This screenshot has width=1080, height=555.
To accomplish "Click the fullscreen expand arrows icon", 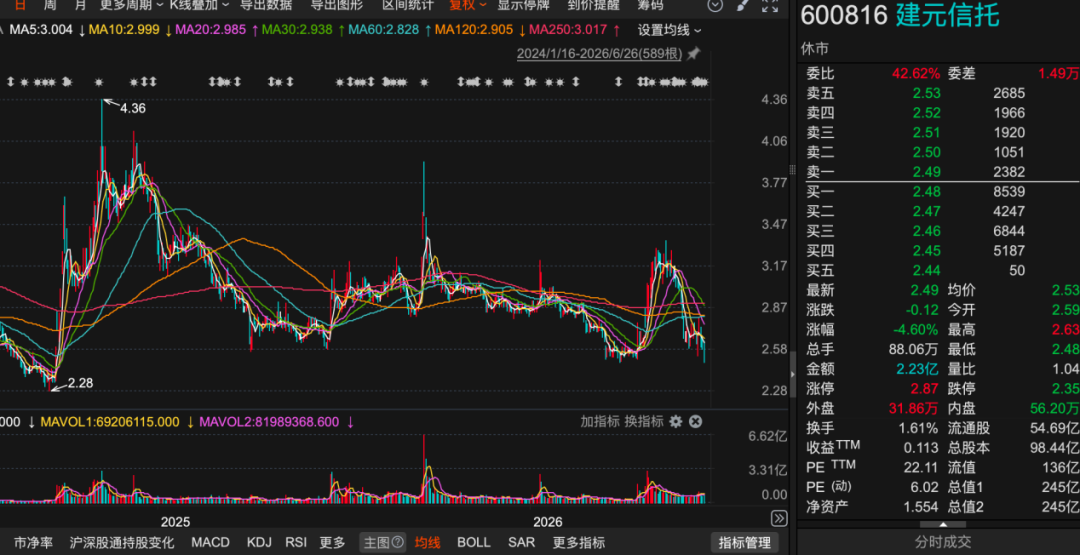I will pyautogui.click(x=770, y=6).
